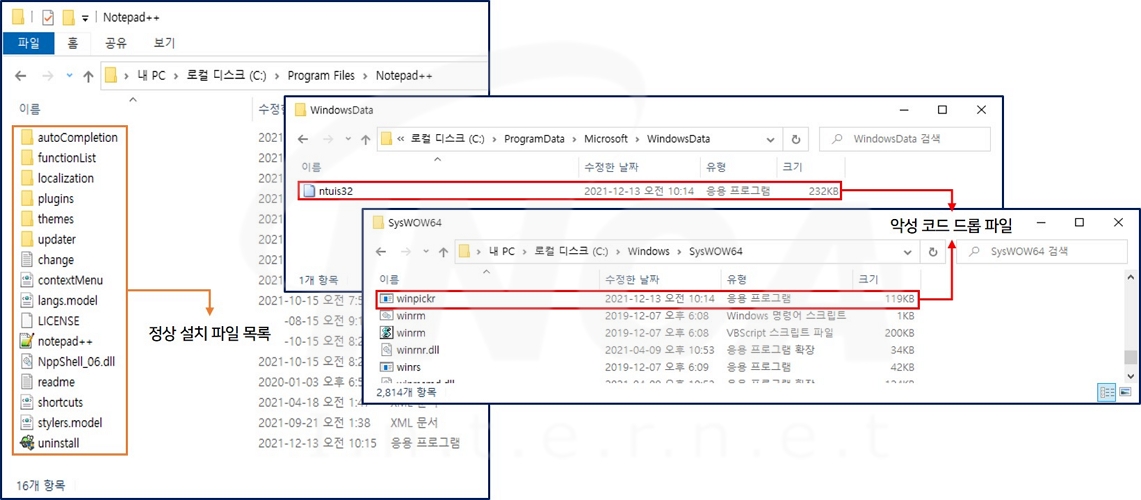Open the 공유 ribbon tab

[116, 43]
